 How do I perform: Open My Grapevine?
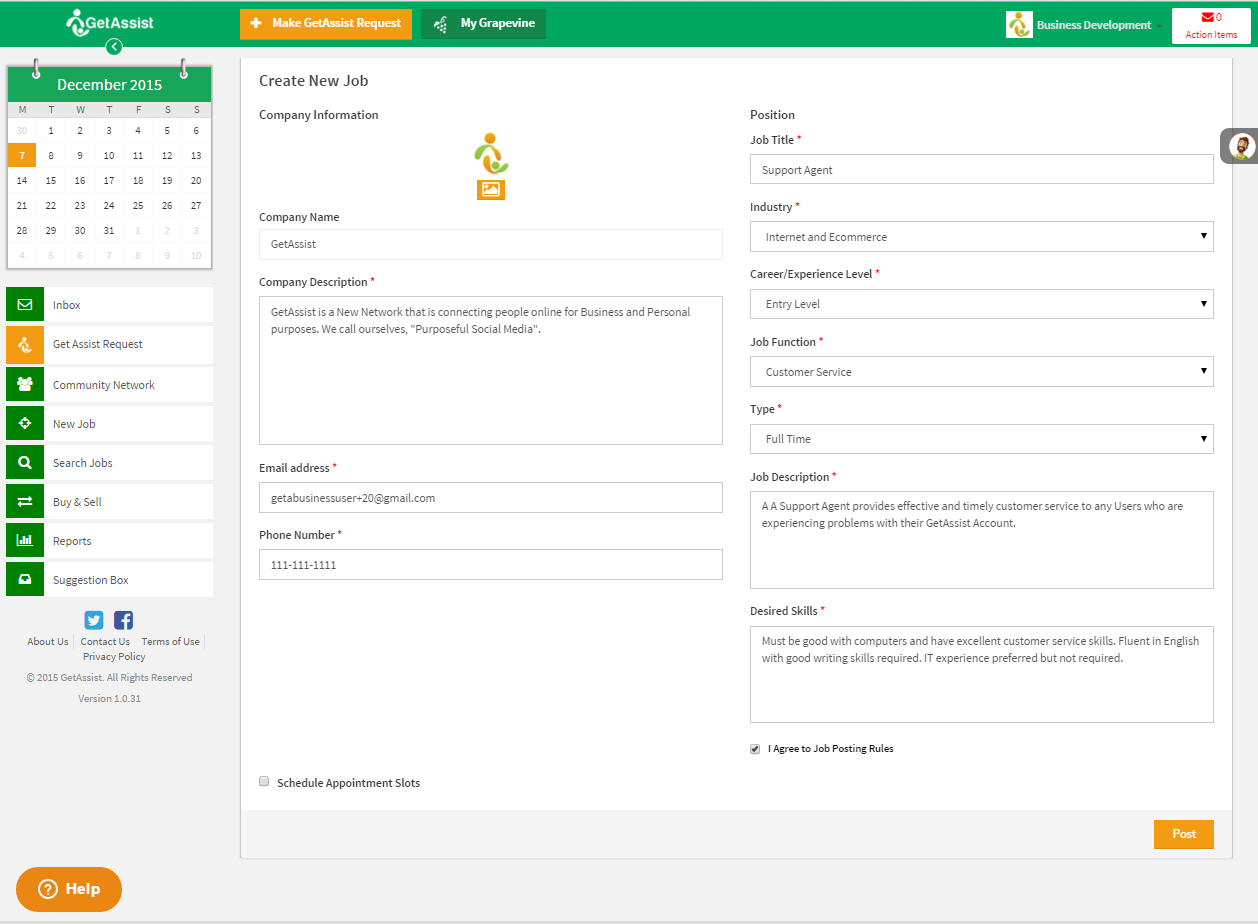(483, 24)
